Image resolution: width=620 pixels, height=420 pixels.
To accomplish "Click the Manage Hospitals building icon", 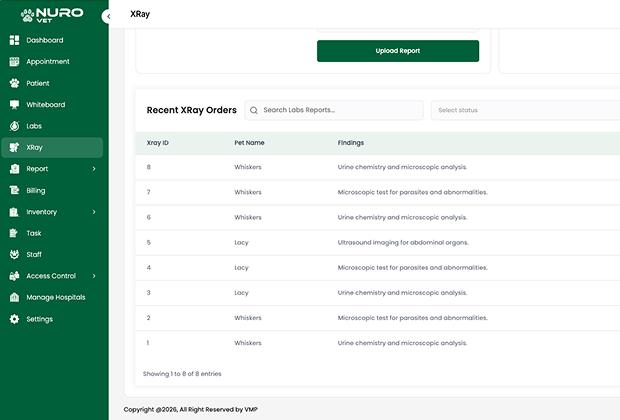I will pyautogui.click(x=14, y=297).
